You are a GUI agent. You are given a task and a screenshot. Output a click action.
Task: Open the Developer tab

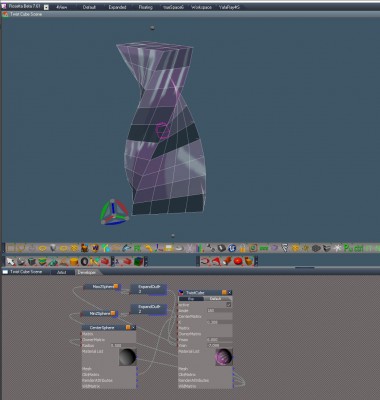pos(87,272)
